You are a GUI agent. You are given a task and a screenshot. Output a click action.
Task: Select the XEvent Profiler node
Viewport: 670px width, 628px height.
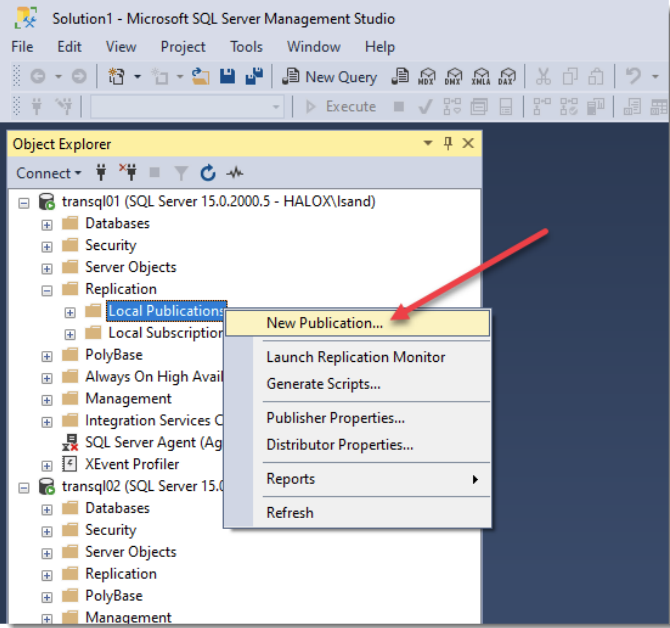(132, 464)
